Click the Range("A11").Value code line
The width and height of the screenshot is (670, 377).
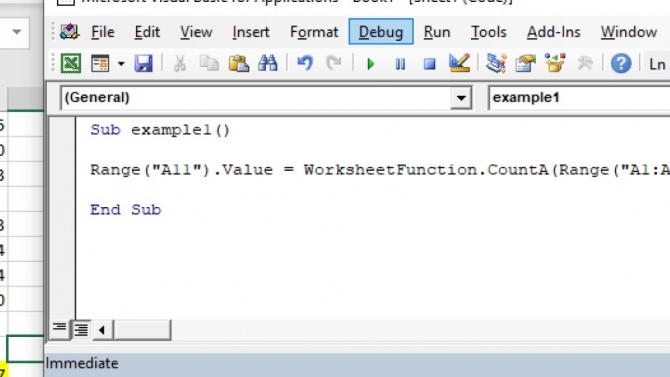pyautogui.click(x=380, y=170)
